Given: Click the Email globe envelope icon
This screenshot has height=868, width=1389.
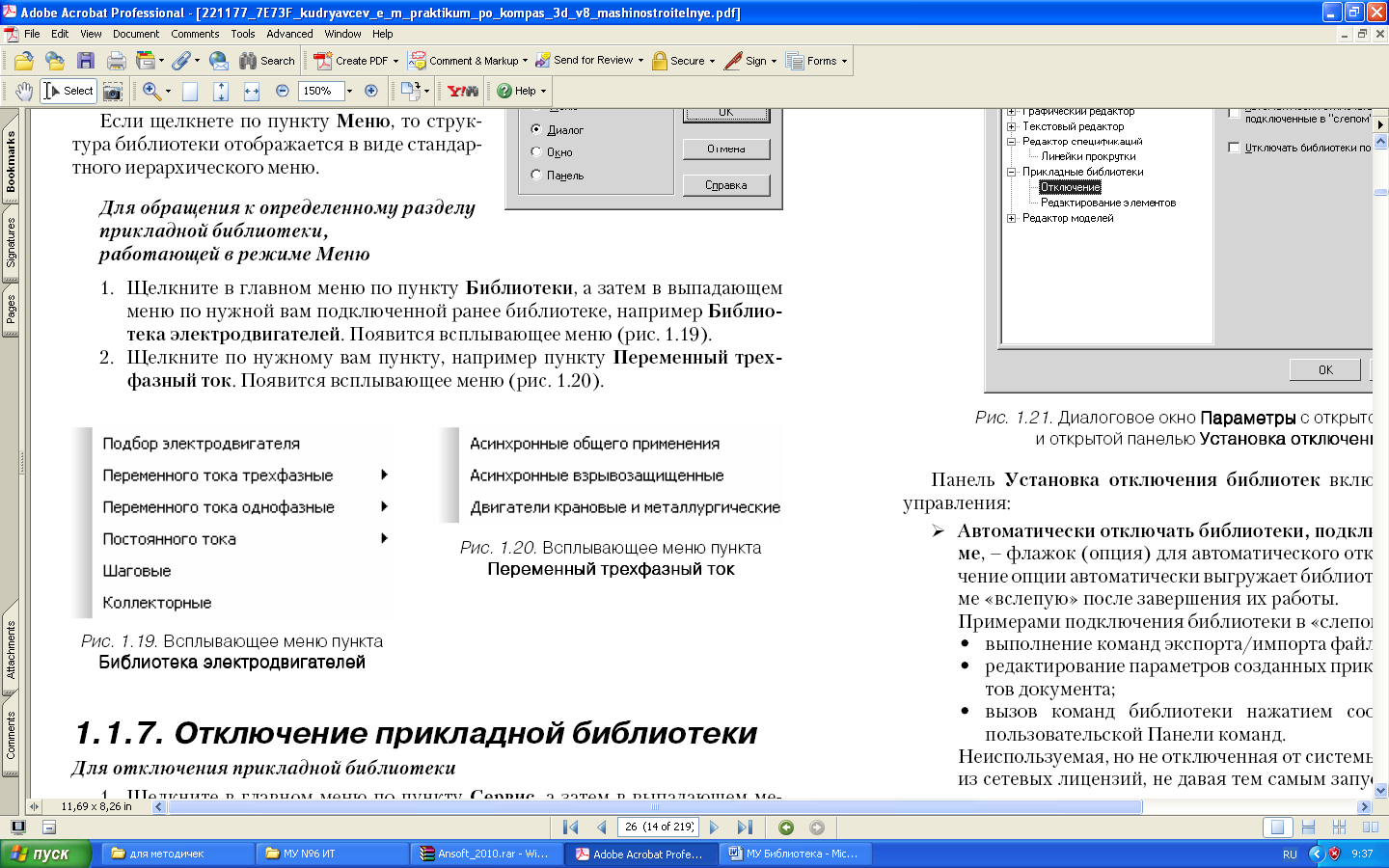Looking at the screenshot, I should click(219, 61).
